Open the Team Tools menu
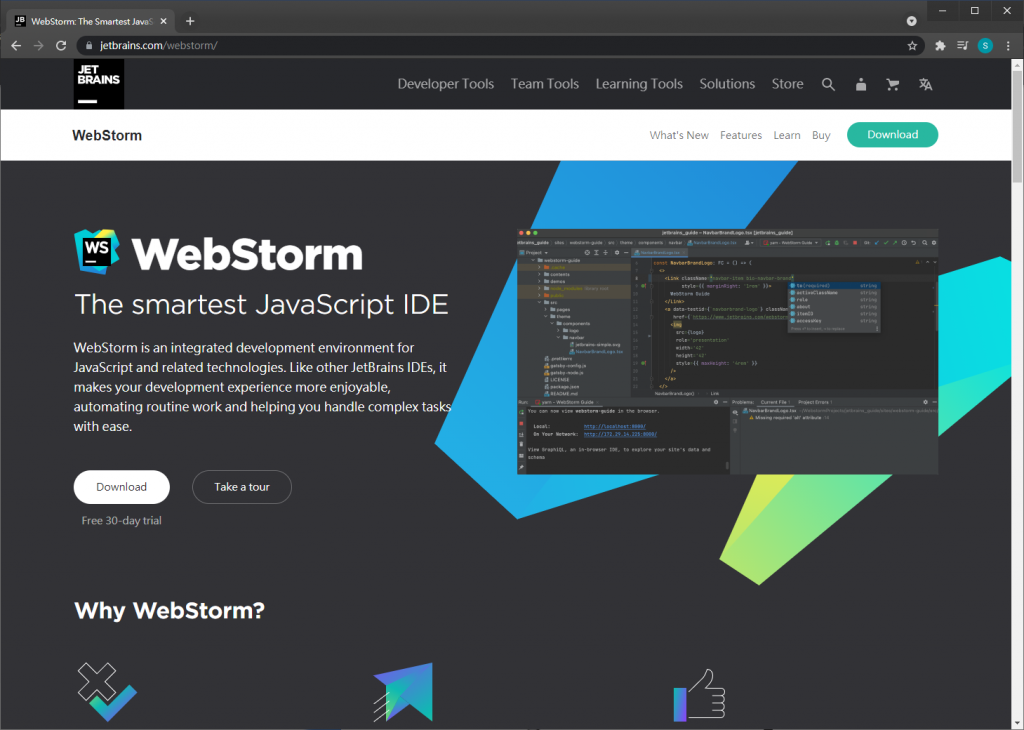This screenshot has height=730, width=1024. (545, 84)
